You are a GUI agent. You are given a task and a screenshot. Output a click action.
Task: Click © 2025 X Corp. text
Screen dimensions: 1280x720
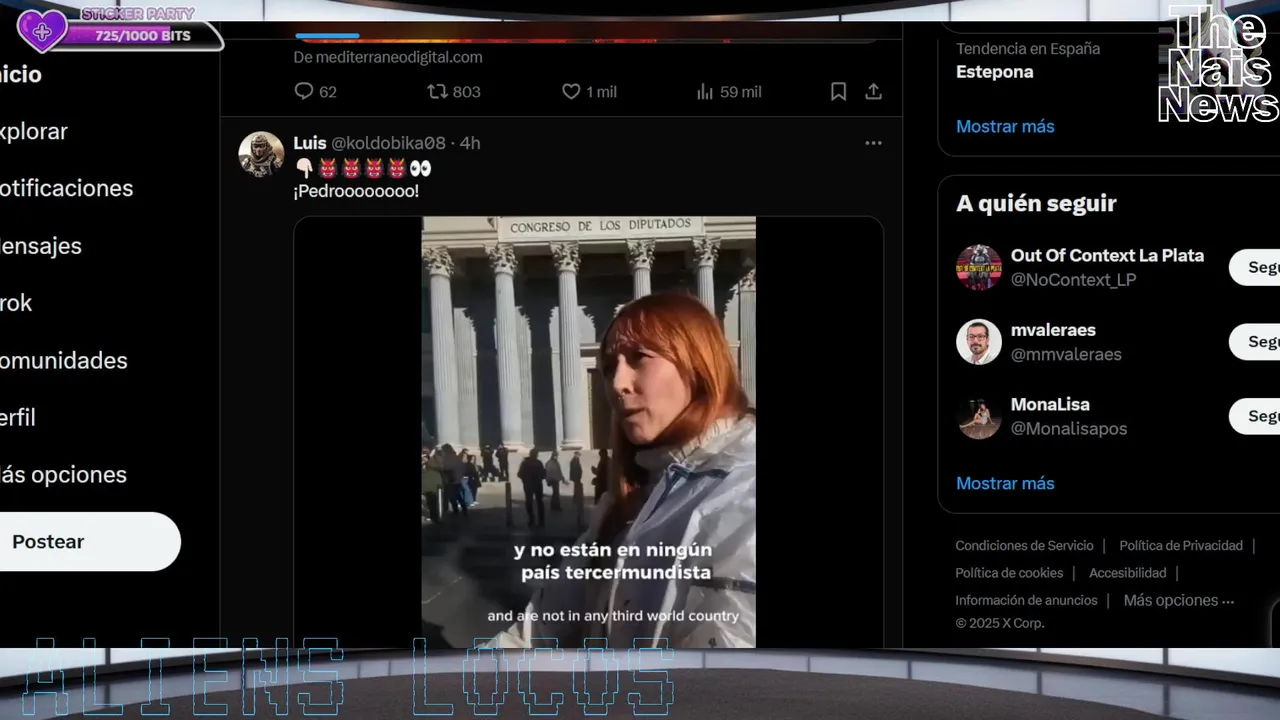tap(1000, 623)
